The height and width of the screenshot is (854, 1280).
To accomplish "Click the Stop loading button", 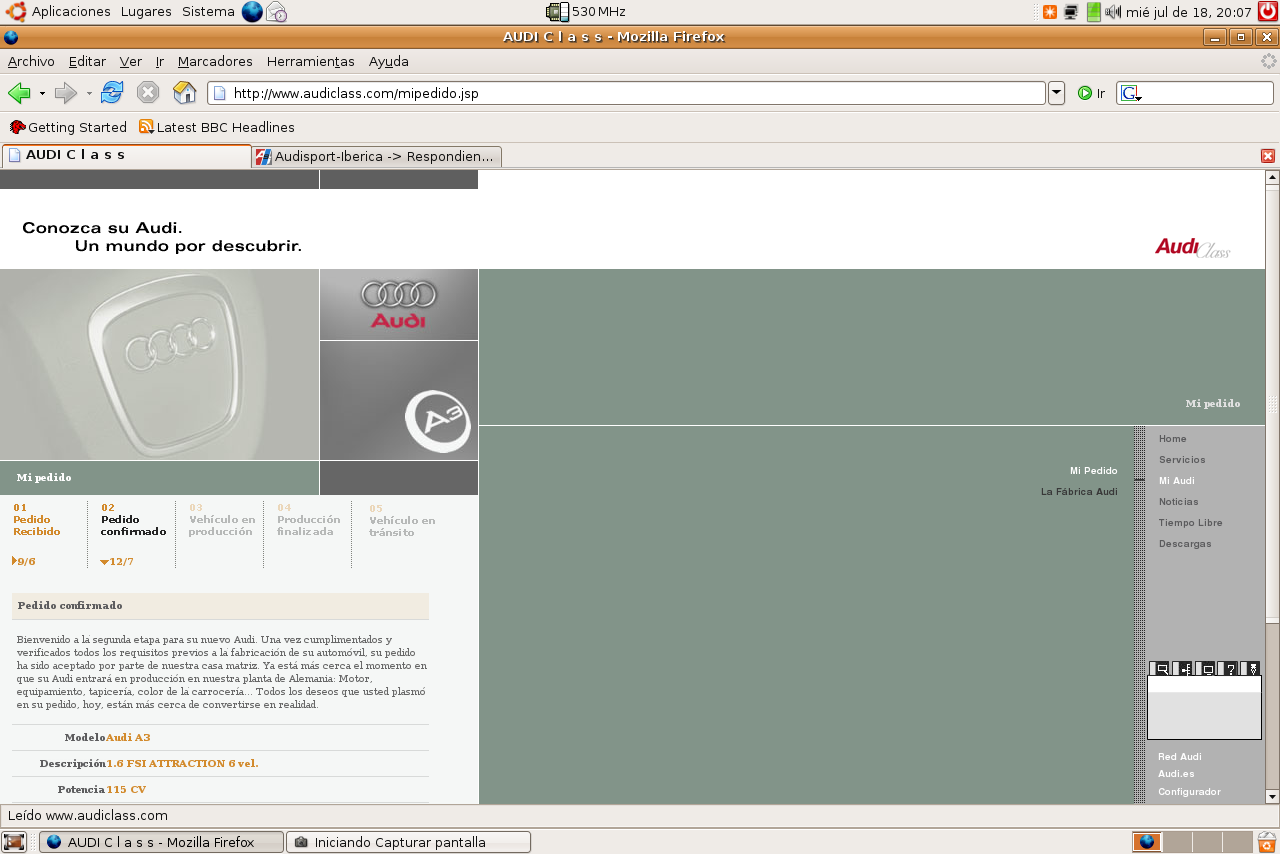I will [148, 93].
